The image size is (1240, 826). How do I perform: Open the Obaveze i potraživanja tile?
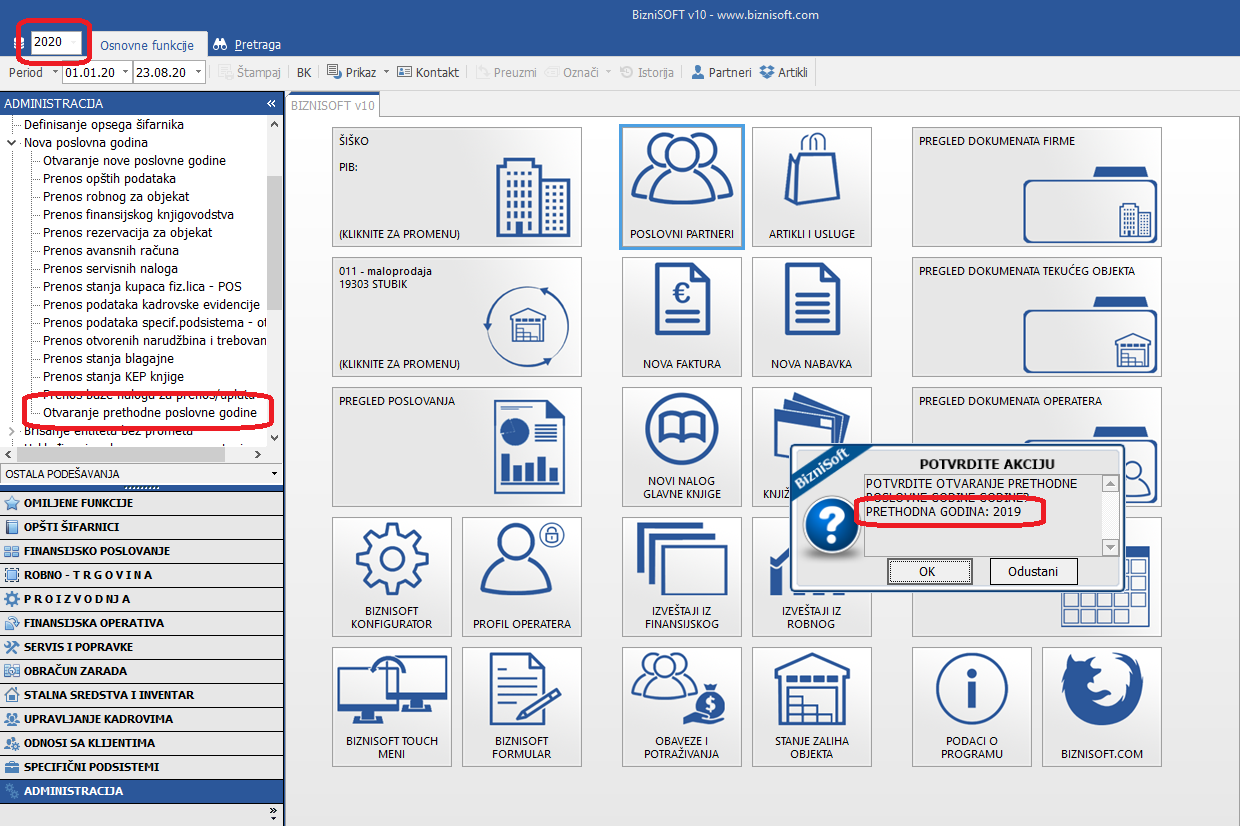[x=682, y=707]
